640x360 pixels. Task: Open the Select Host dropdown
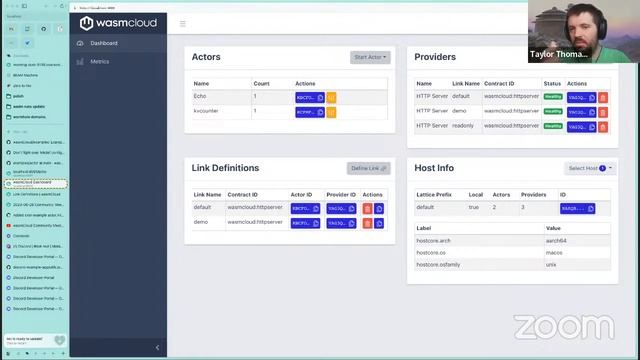point(590,168)
